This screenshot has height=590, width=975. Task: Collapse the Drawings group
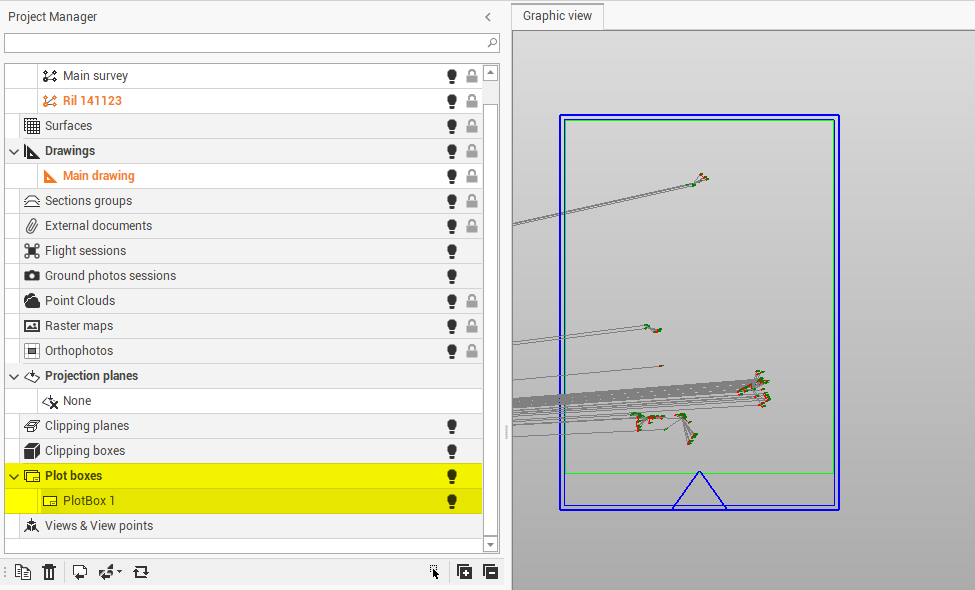(x=14, y=151)
